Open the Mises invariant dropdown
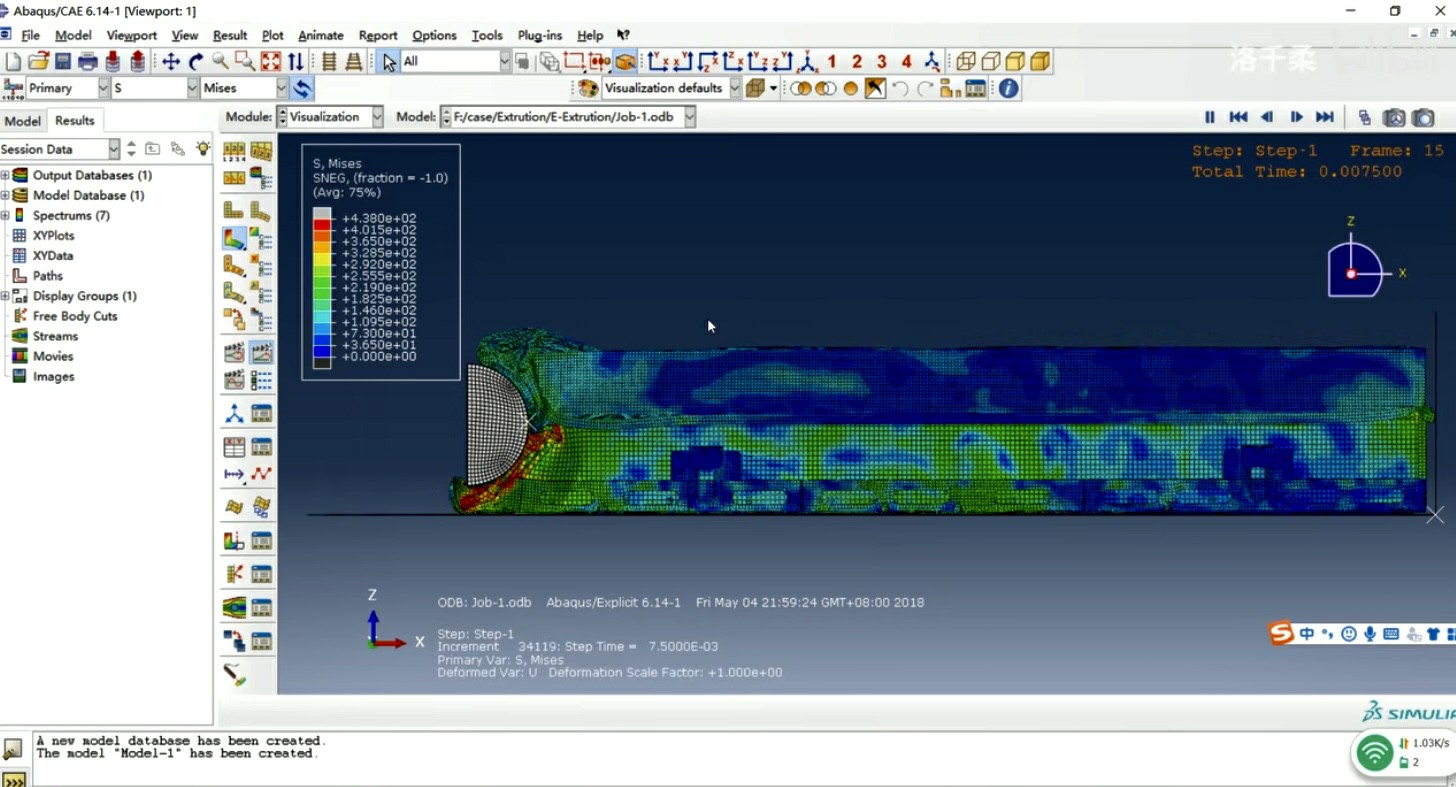The image size is (1456, 787). coord(282,89)
